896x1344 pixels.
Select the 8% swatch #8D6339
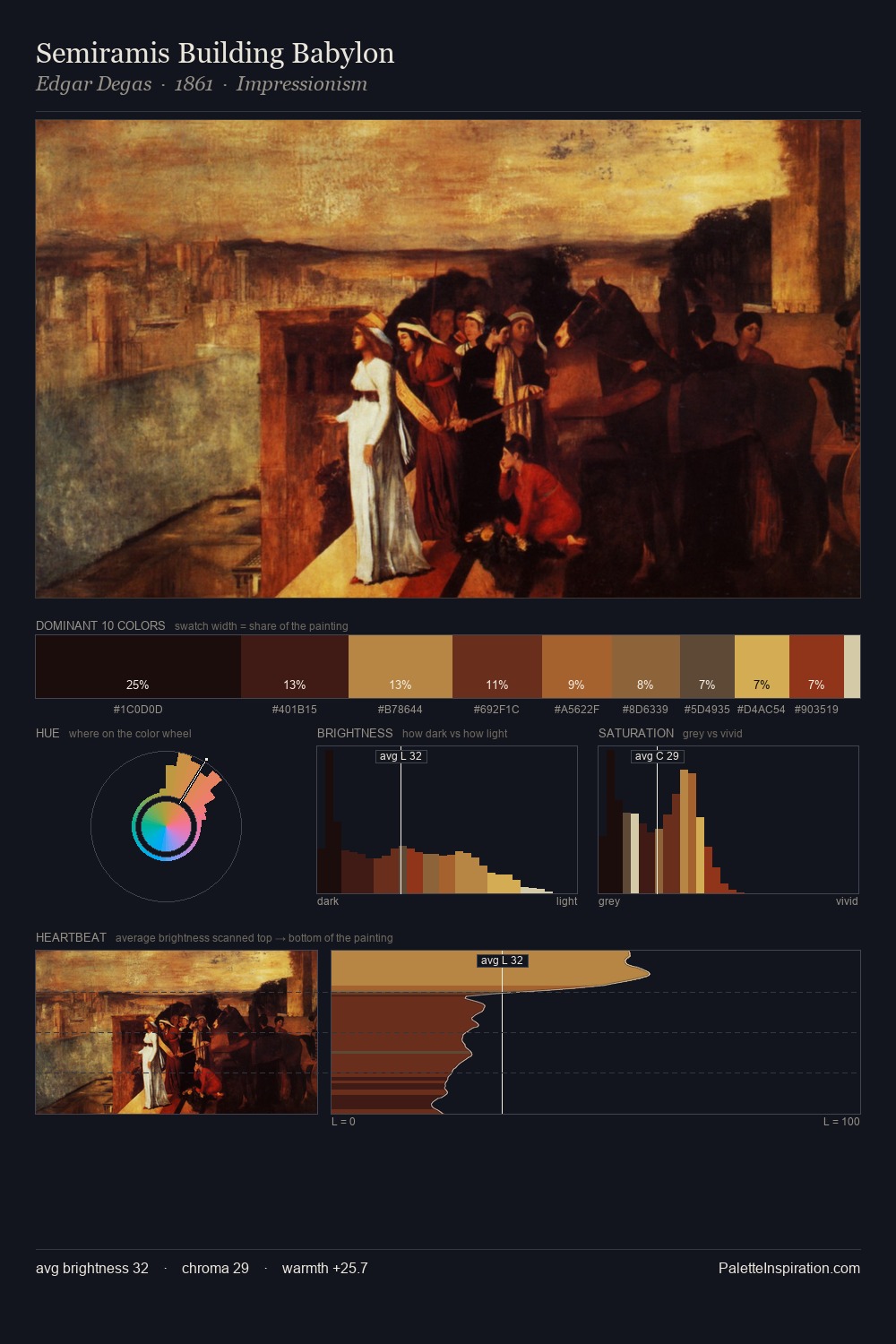(646, 667)
